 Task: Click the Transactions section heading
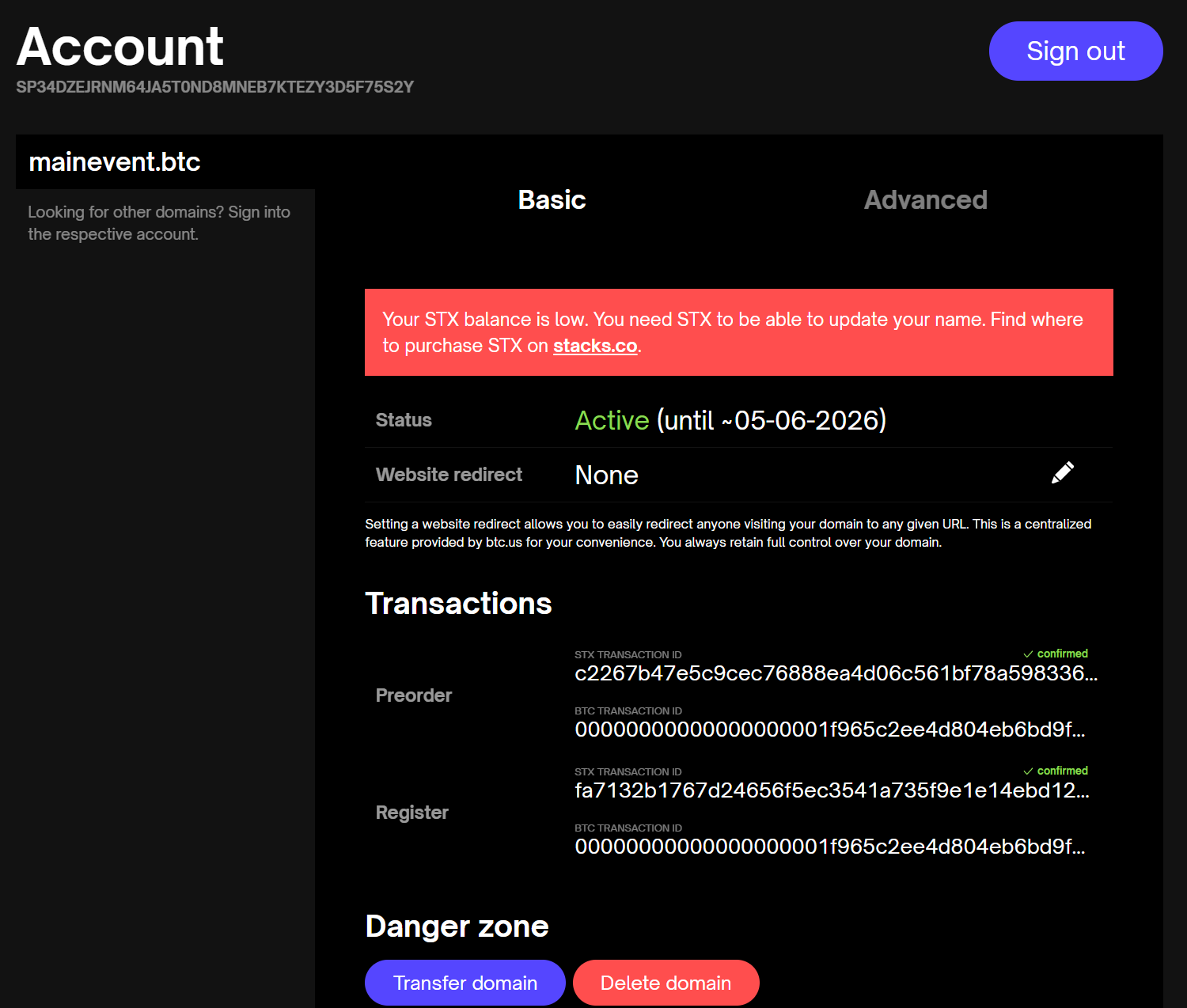[457, 603]
